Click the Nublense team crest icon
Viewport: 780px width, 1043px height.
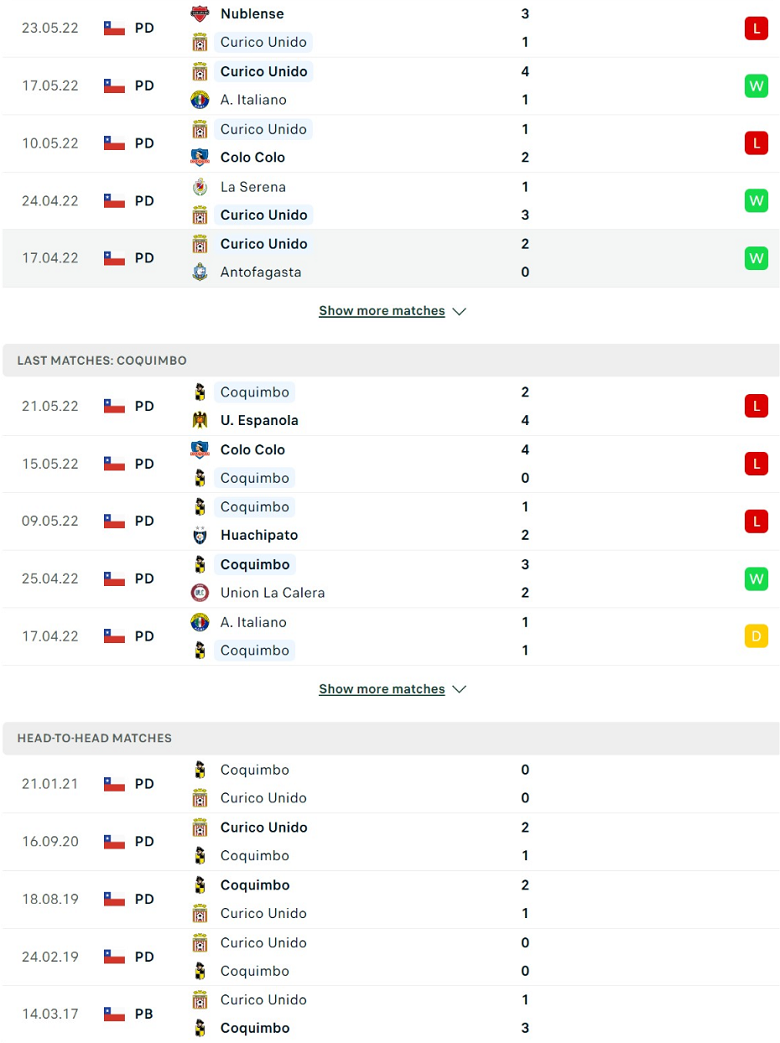tap(199, 13)
